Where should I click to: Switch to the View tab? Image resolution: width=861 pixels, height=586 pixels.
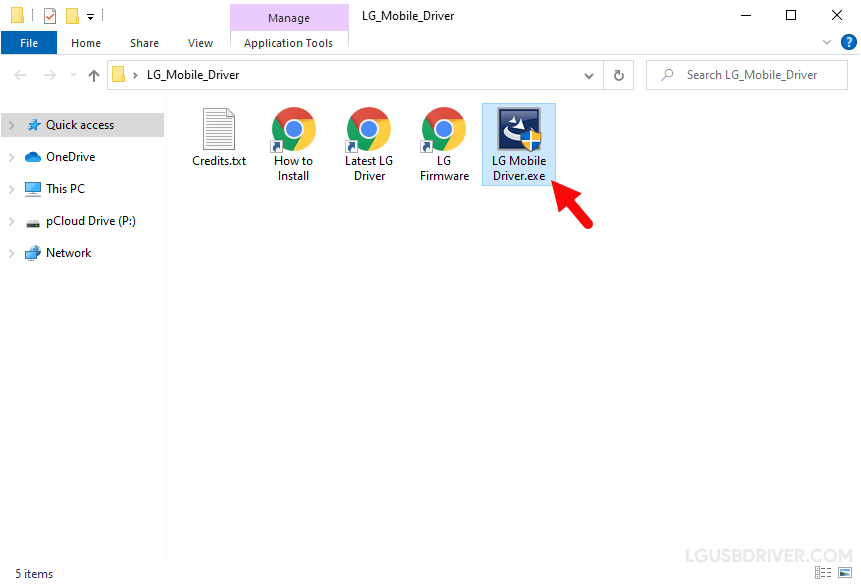point(200,42)
